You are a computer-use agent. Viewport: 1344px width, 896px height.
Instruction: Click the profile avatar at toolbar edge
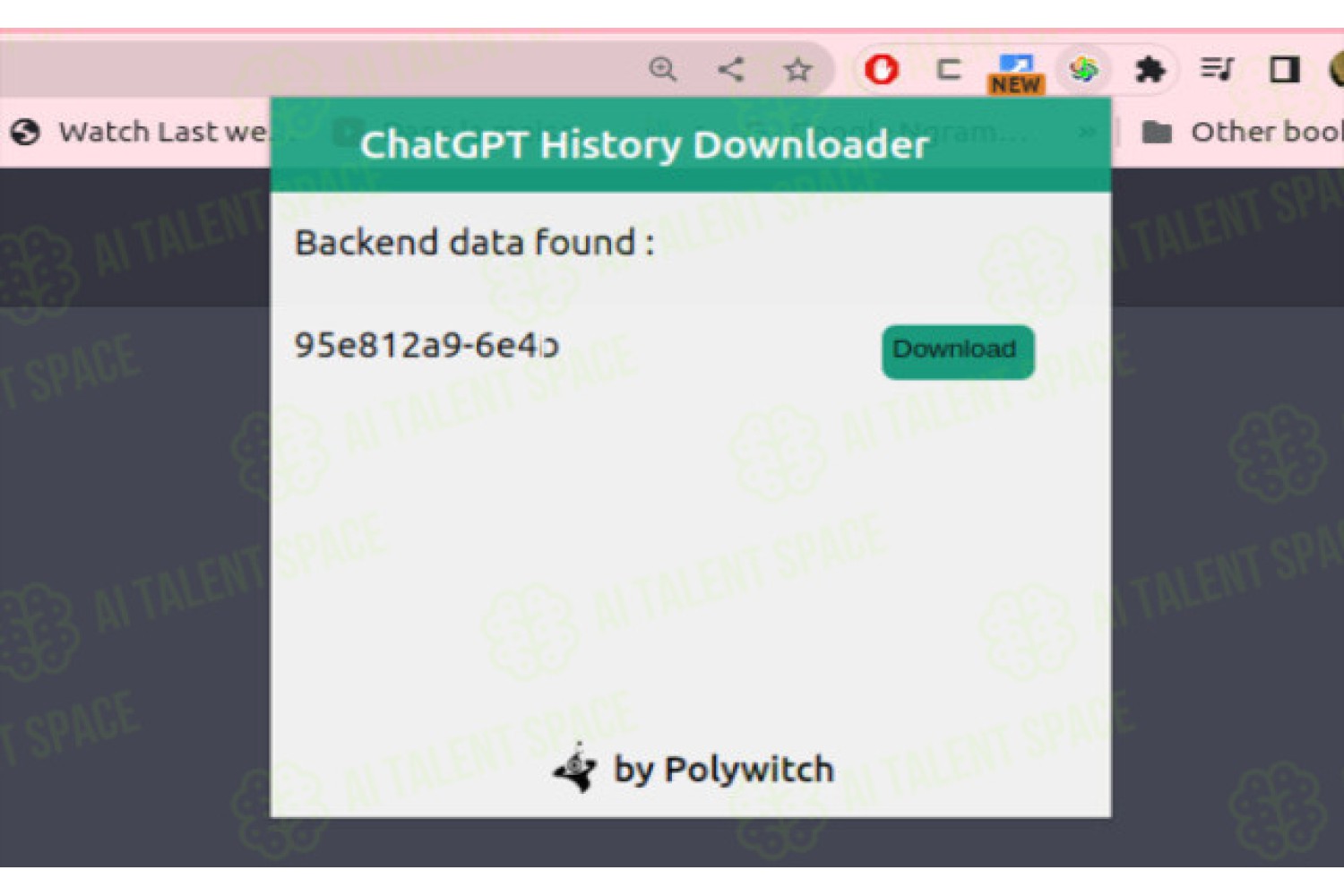(1337, 69)
